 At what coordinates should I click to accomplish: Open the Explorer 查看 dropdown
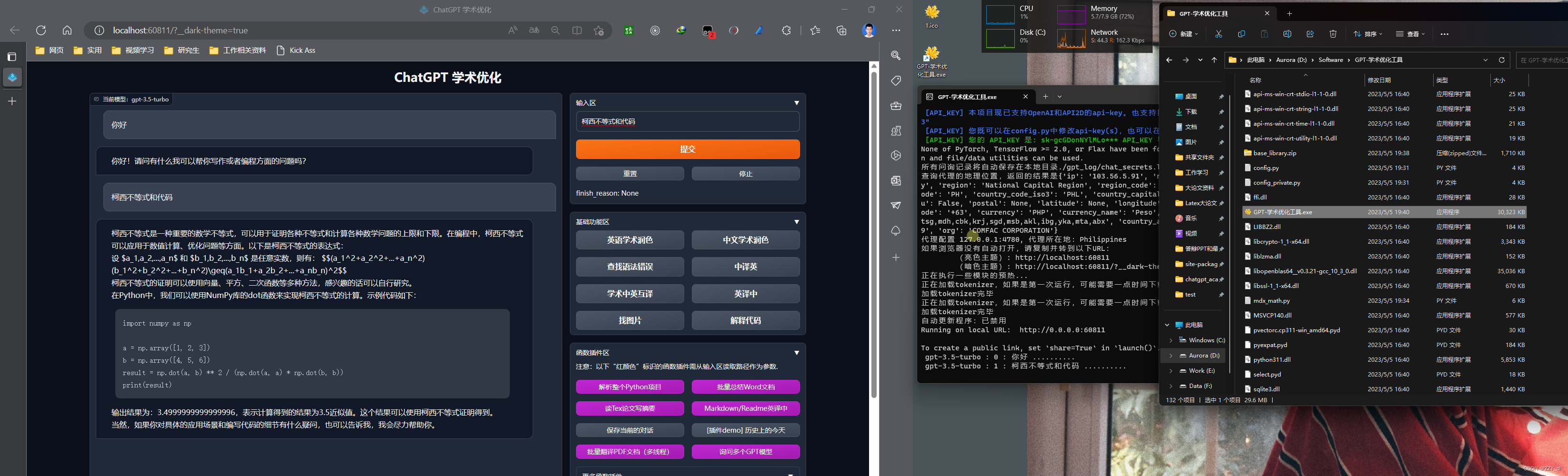(x=1410, y=34)
